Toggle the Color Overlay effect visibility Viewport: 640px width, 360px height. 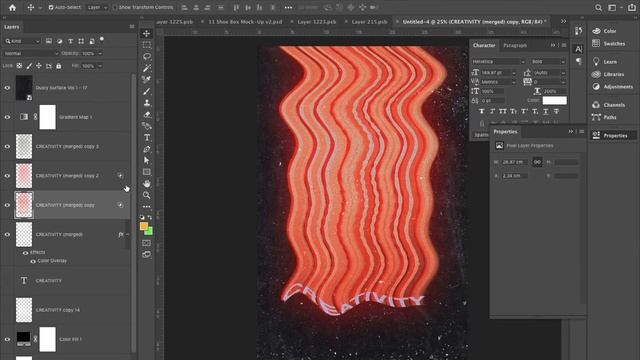coord(33,261)
